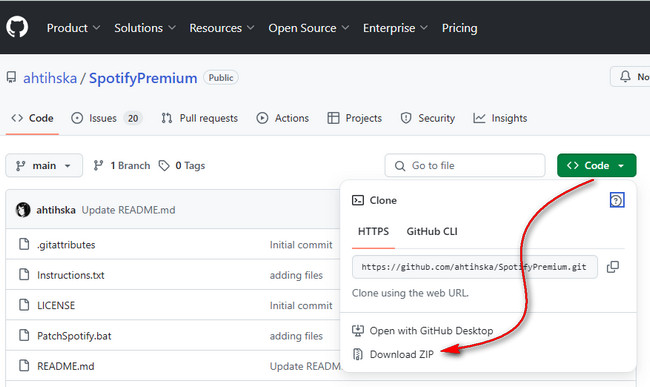
Task: Click the tags icon next to 0 Tags
Action: (x=164, y=166)
